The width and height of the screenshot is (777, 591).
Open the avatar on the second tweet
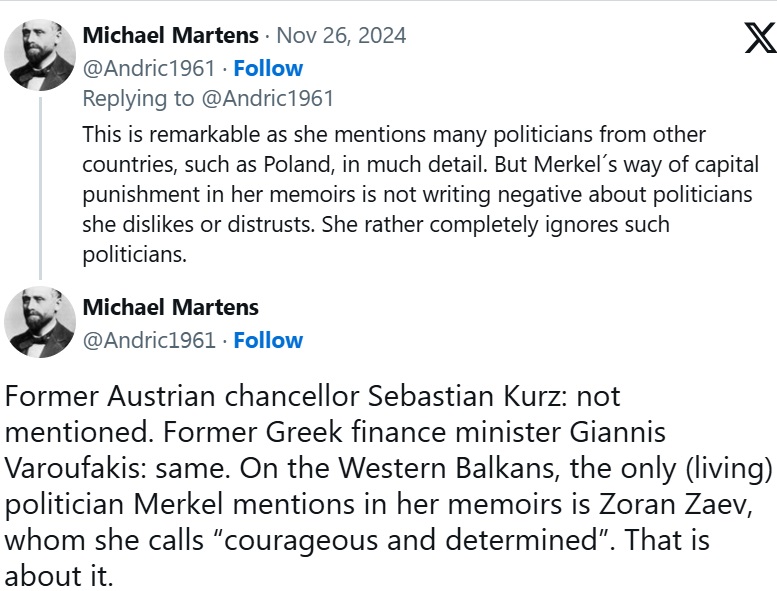40,324
